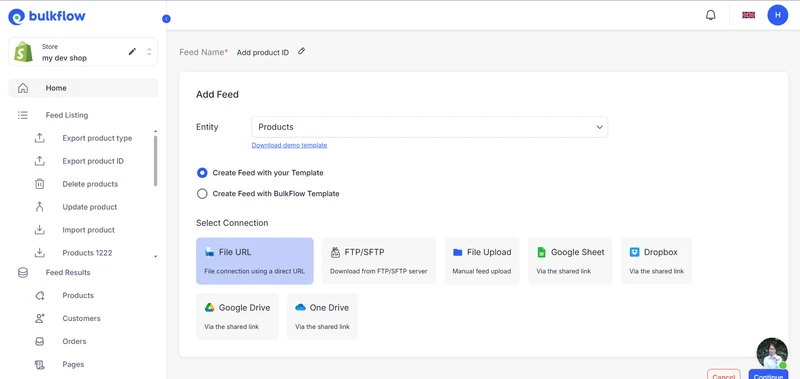
Task: Click the Feed Results database icon
Action: pyautogui.click(x=23, y=272)
